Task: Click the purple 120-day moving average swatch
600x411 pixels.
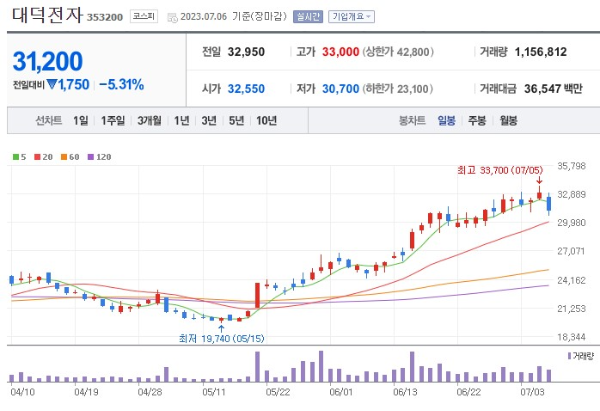Action: (x=91, y=157)
